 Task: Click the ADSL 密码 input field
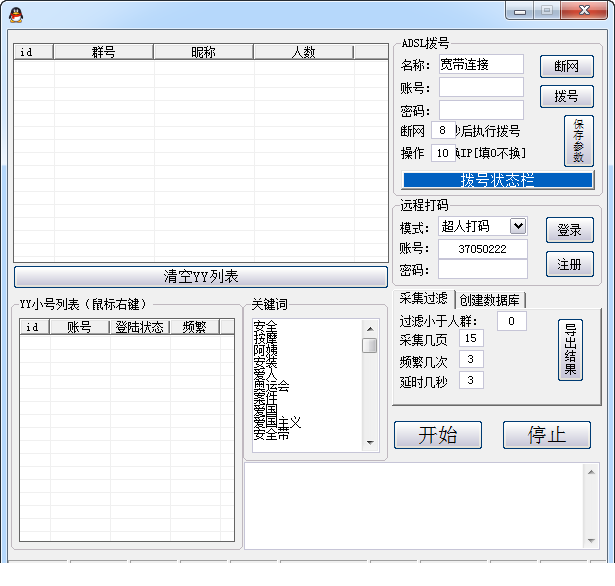[481, 110]
